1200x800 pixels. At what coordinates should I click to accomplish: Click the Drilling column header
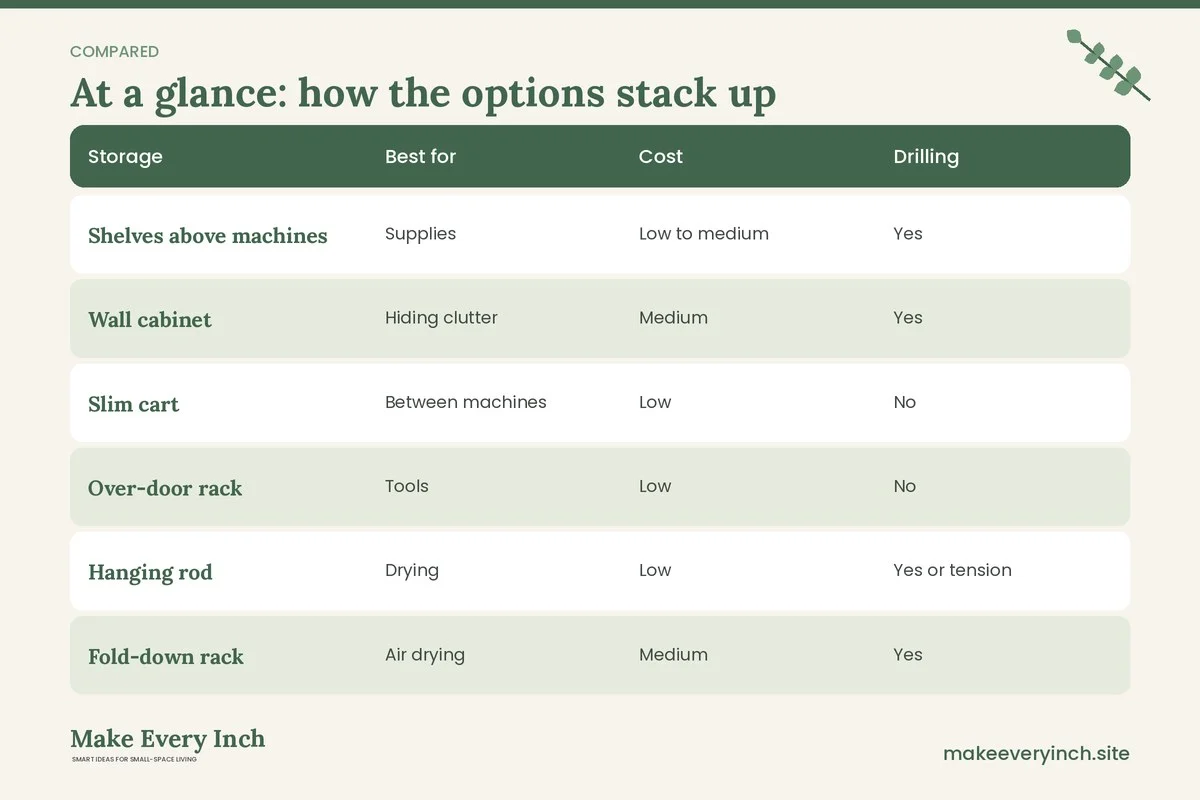pos(926,156)
